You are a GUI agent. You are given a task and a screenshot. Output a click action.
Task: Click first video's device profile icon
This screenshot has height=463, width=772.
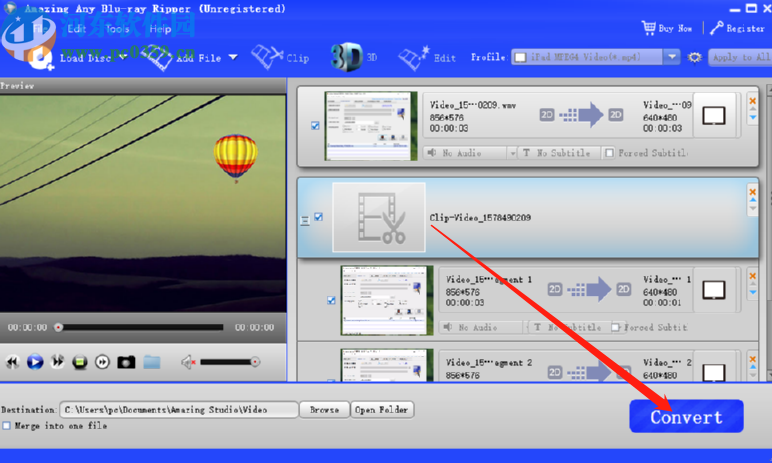(714, 116)
